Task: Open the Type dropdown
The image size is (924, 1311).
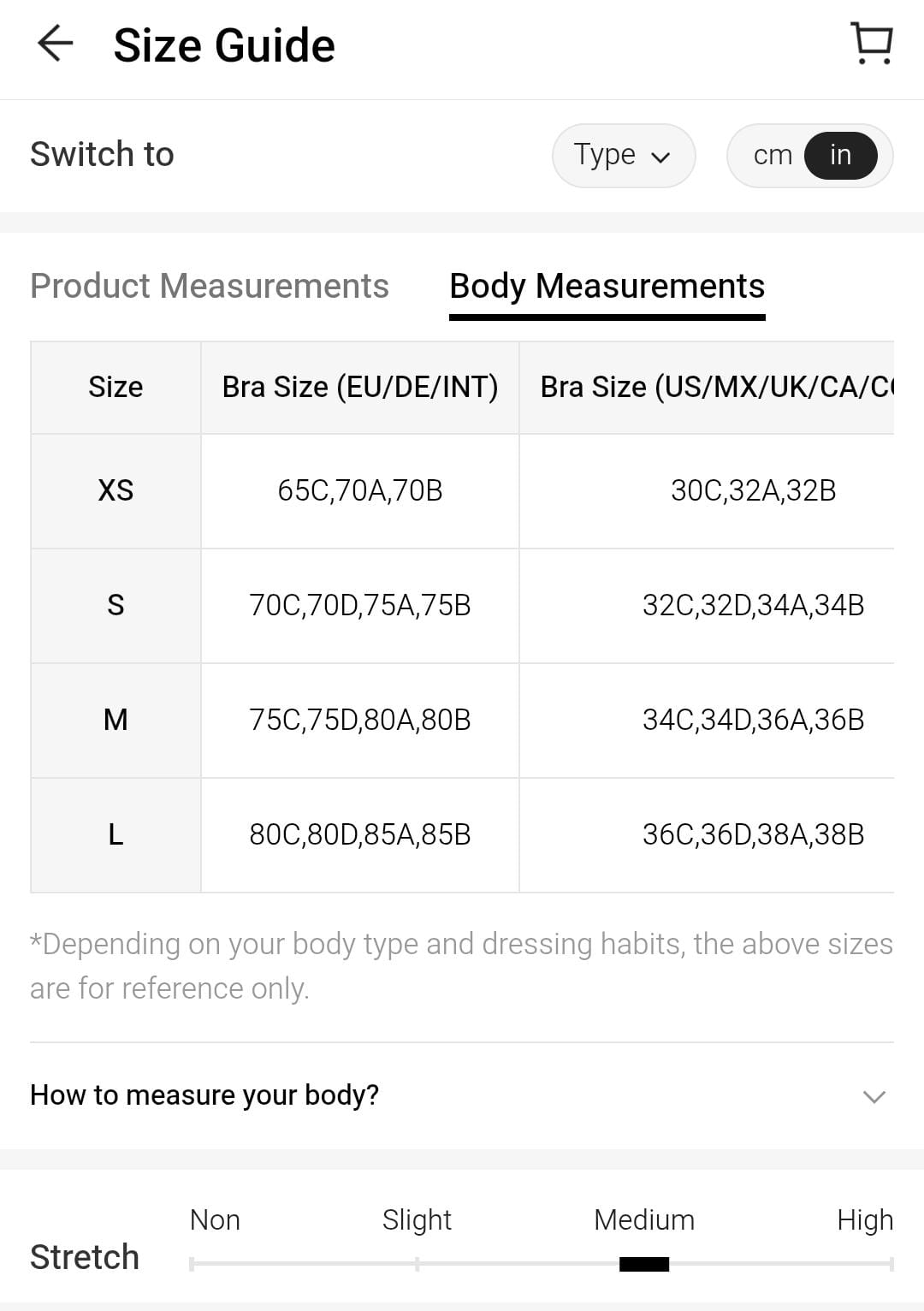Action: point(623,155)
